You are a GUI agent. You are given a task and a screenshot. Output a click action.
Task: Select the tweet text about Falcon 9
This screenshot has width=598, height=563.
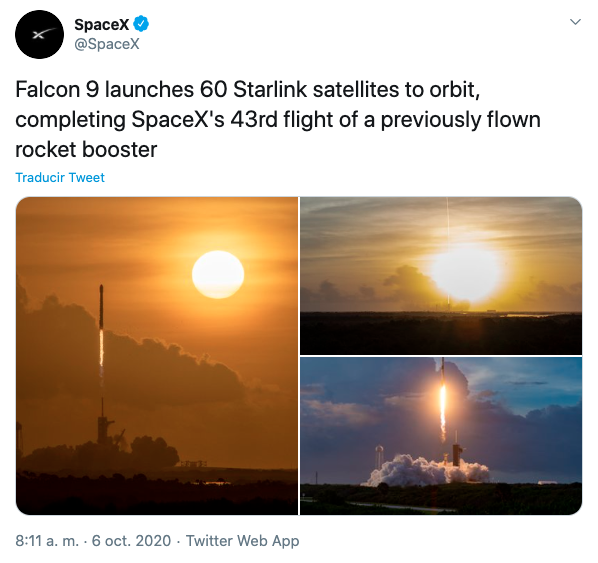click(278, 119)
